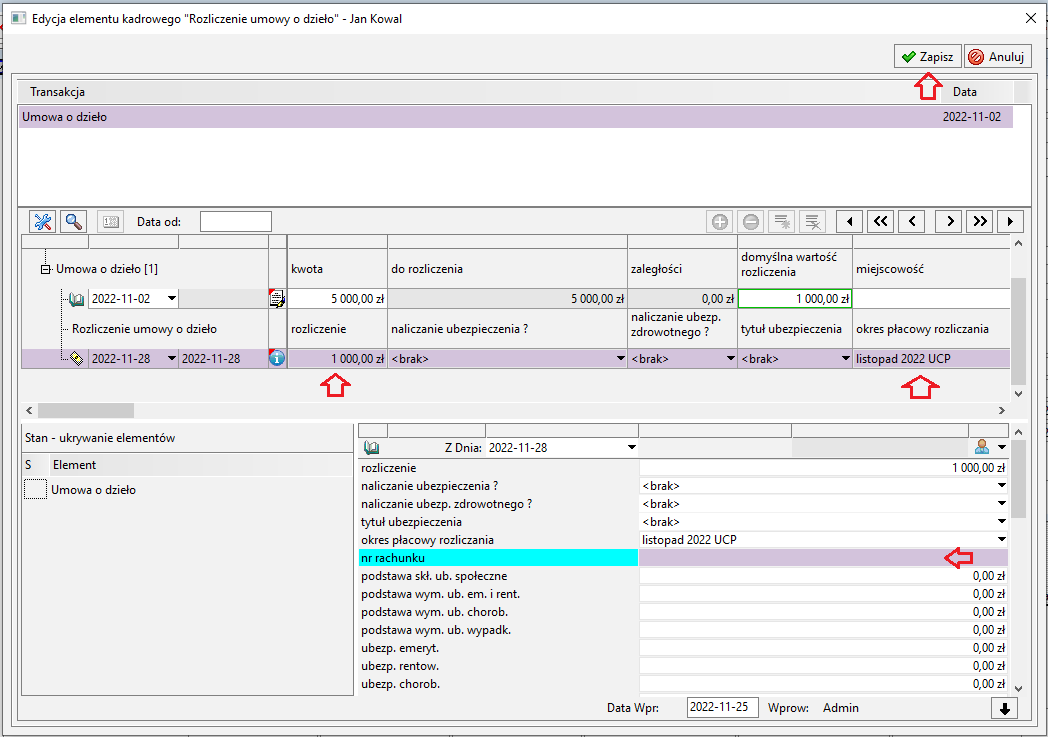Image resolution: width=1048 pixels, height=737 pixels.
Task: Jump forward with double right chevron
Action: (980, 221)
